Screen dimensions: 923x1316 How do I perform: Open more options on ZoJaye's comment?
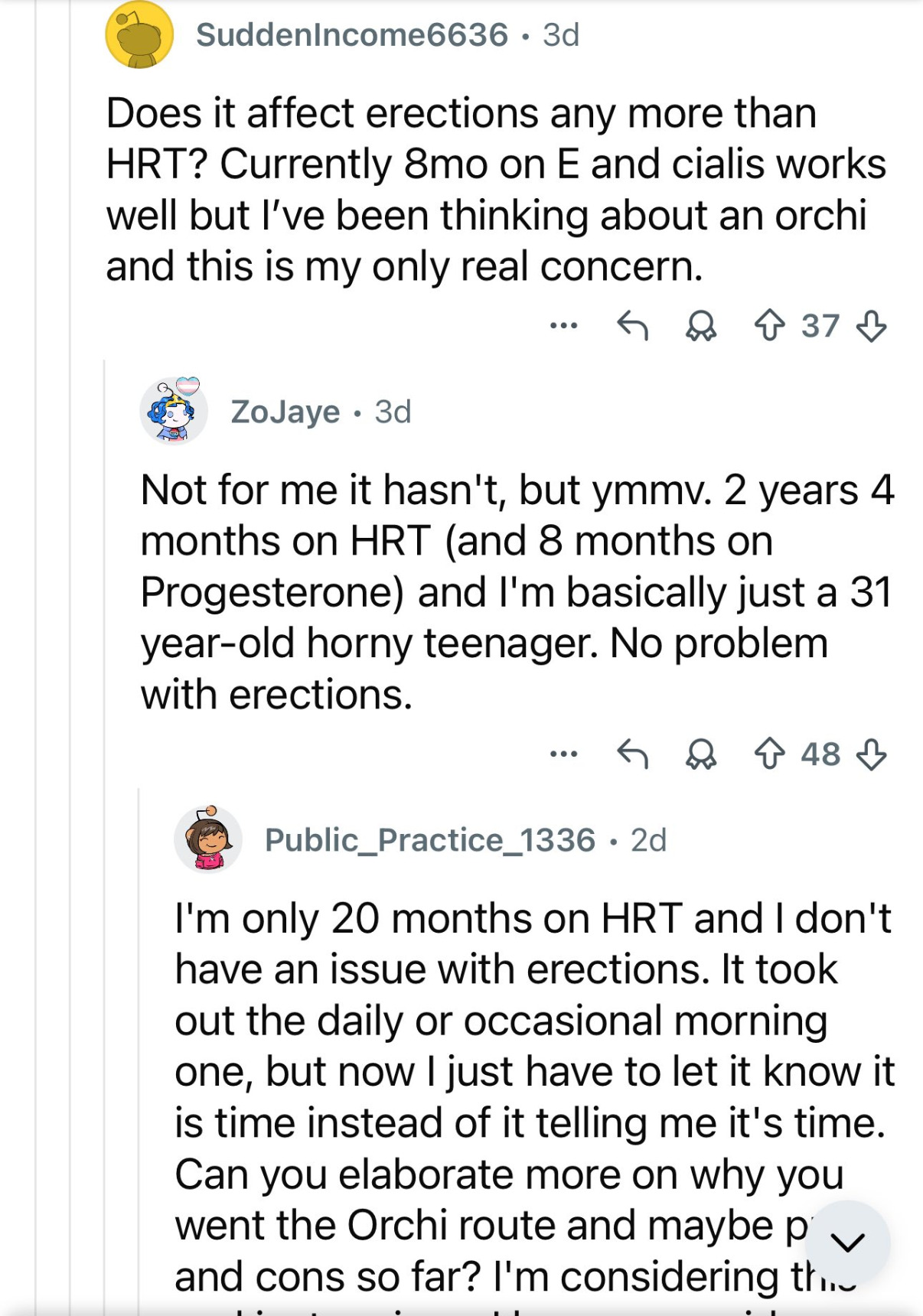pos(563,755)
